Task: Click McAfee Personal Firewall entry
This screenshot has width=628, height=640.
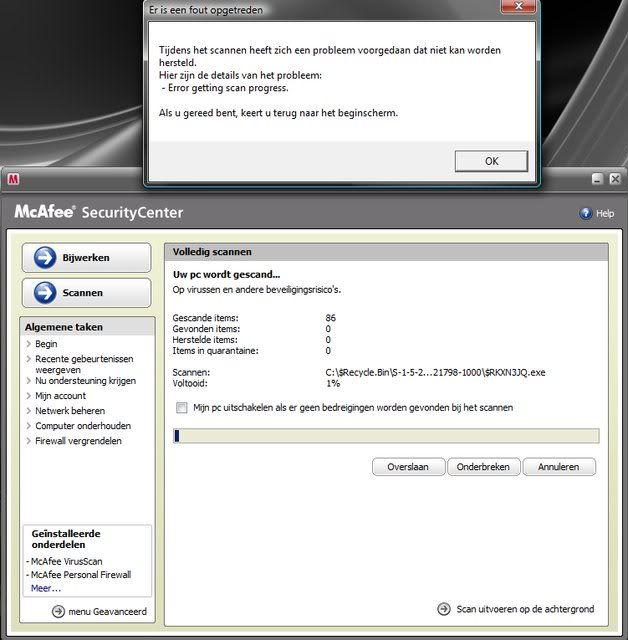Action: (x=81, y=575)
